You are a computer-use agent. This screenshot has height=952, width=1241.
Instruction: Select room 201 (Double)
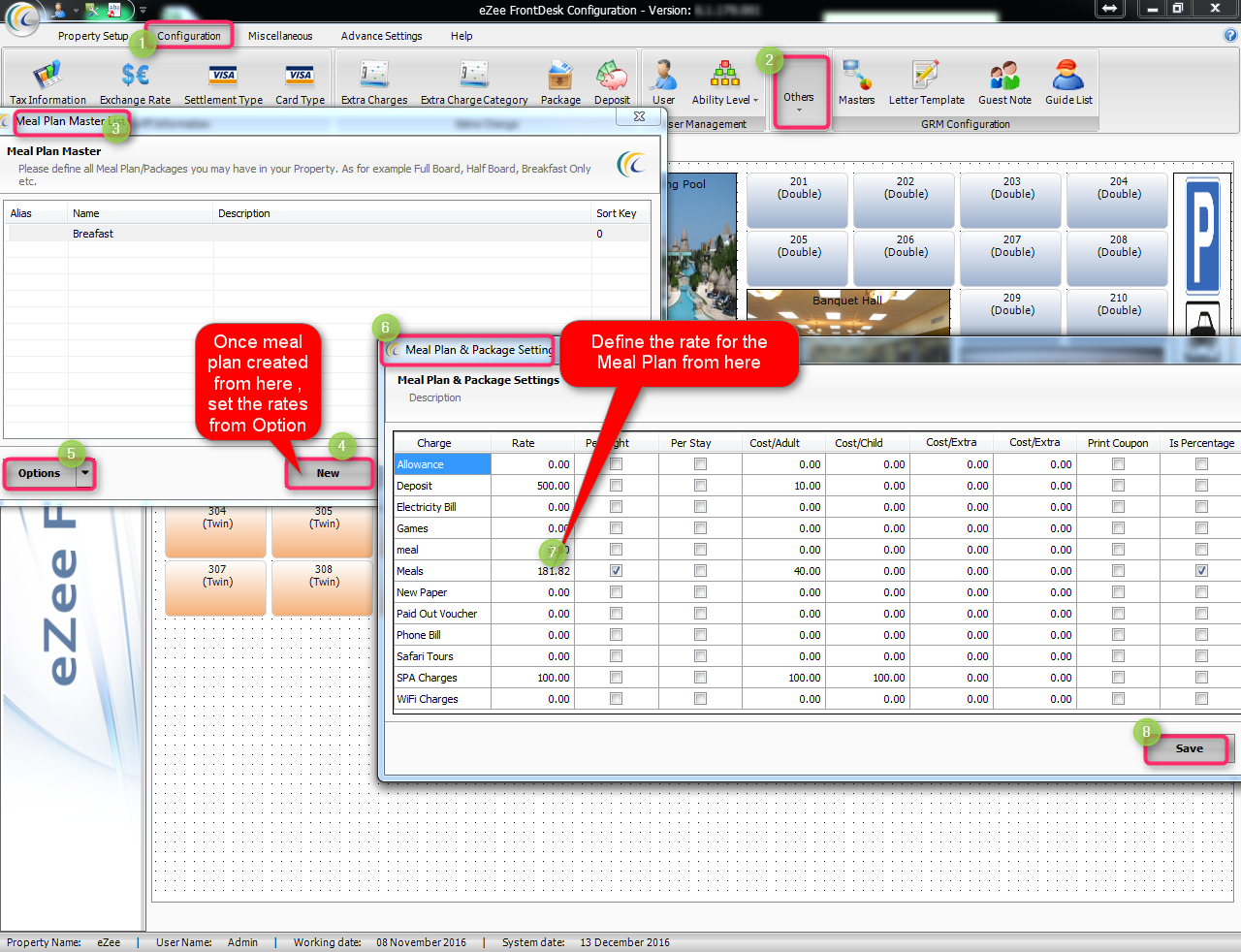(x=798, y=201)
